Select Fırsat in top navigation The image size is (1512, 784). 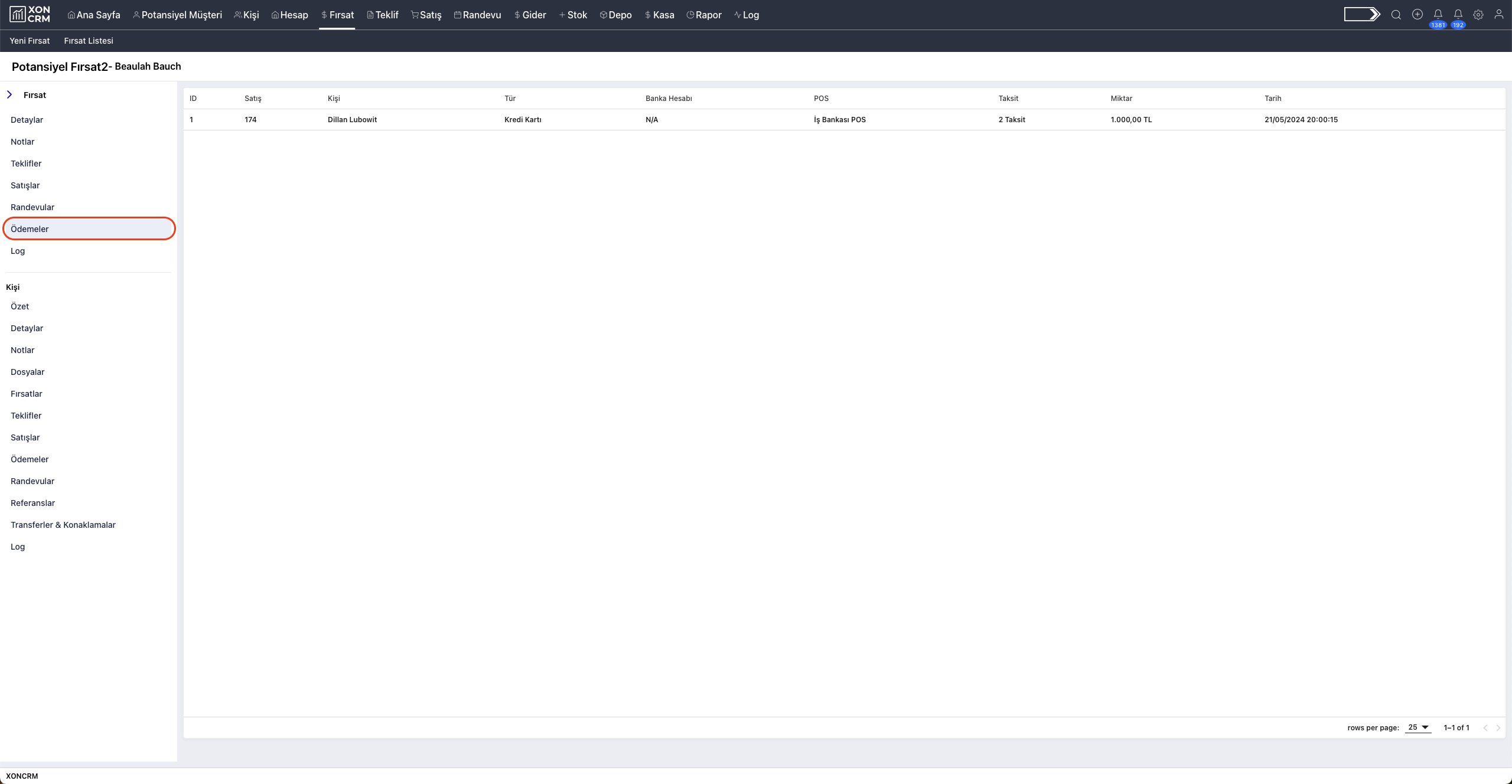click(x=337, y=15)
